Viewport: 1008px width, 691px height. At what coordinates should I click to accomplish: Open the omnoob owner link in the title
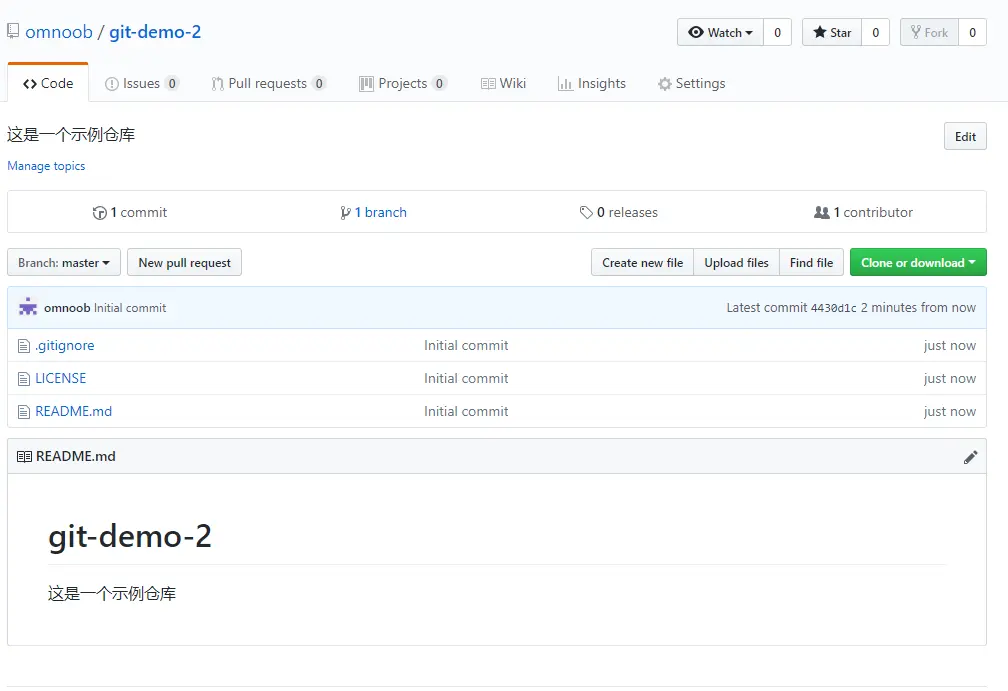59,31
